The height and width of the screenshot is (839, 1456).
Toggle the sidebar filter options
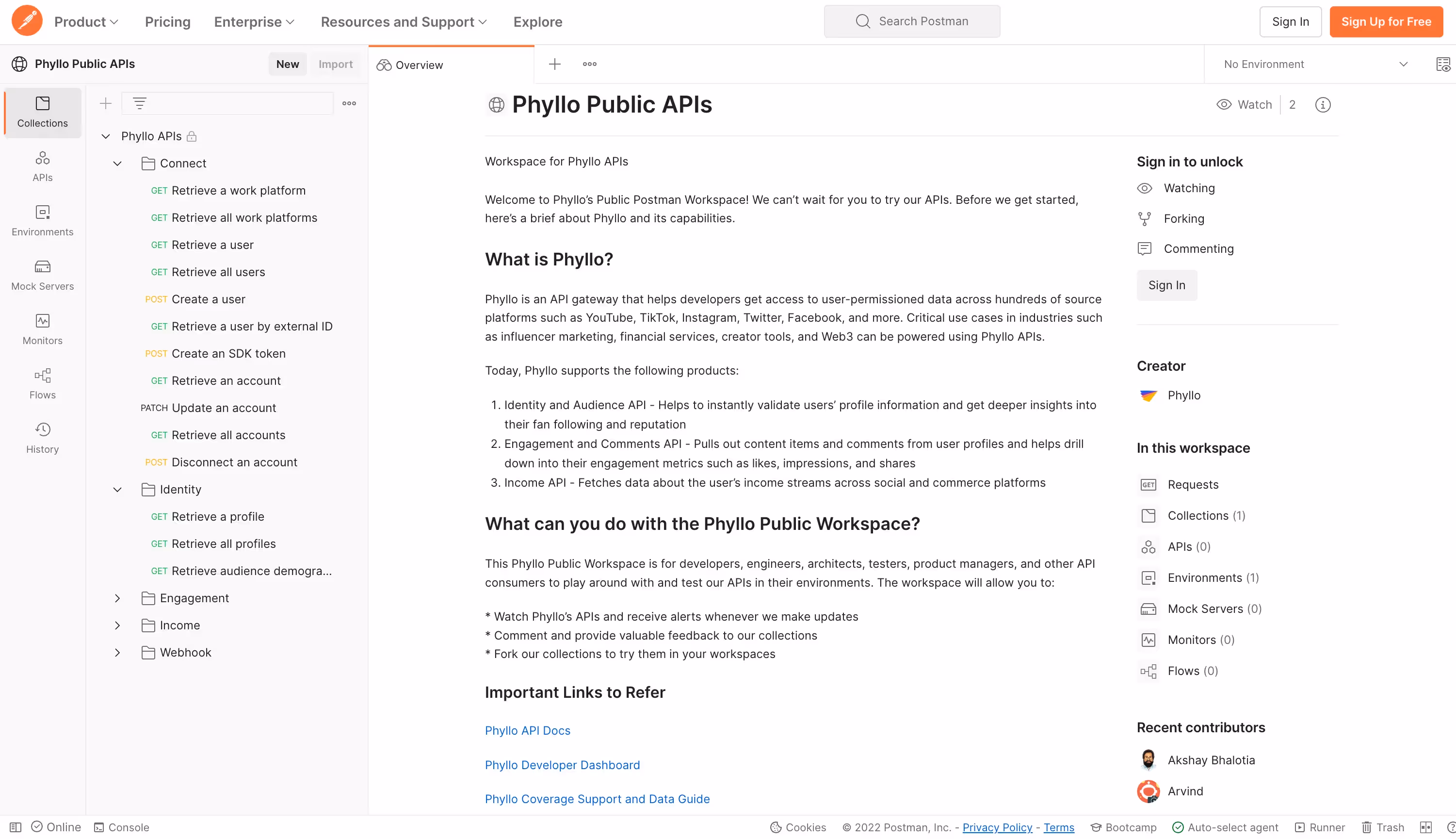[x=140, y=103]
